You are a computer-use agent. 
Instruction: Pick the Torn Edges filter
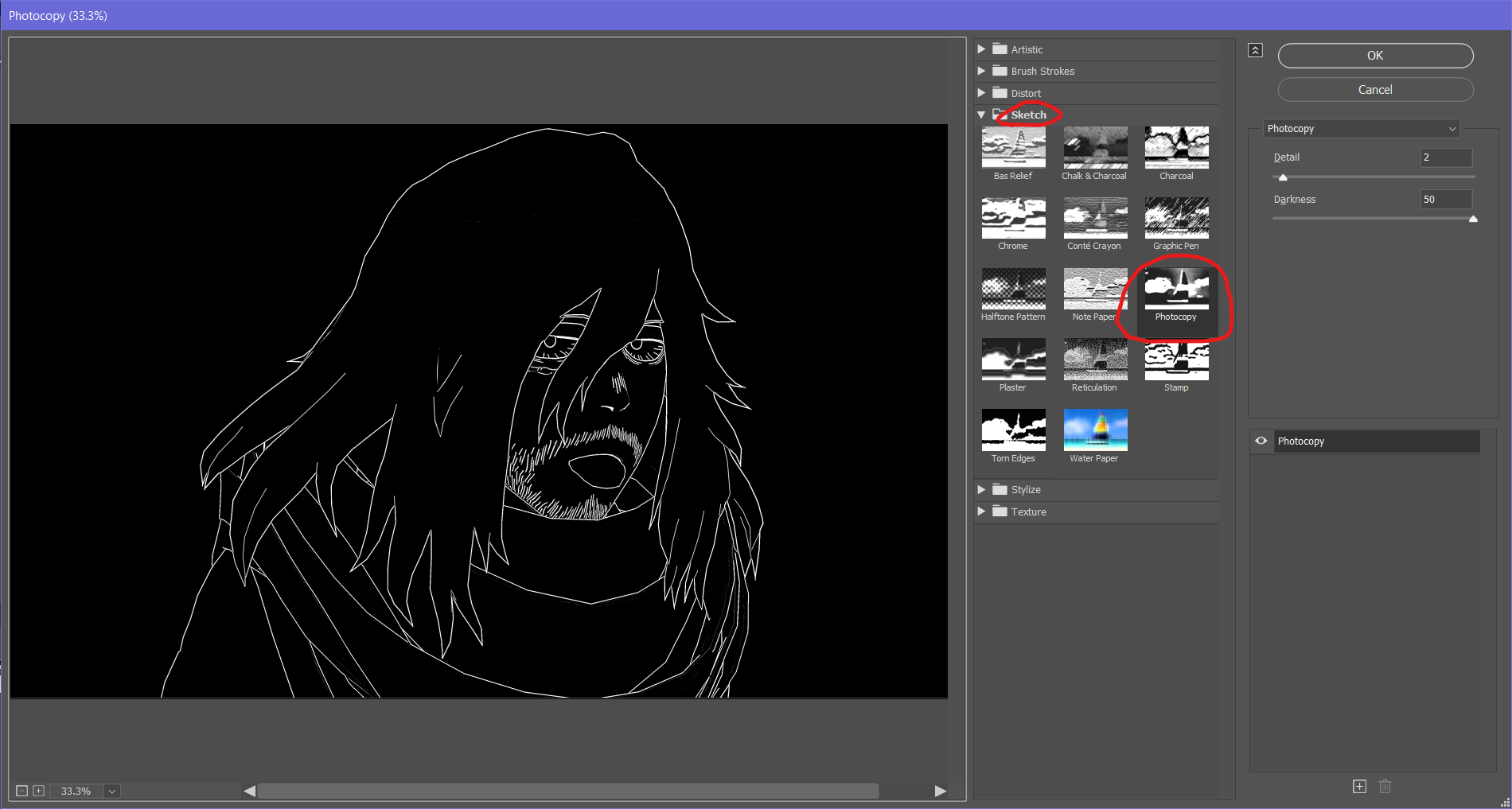coord(1013,430)
